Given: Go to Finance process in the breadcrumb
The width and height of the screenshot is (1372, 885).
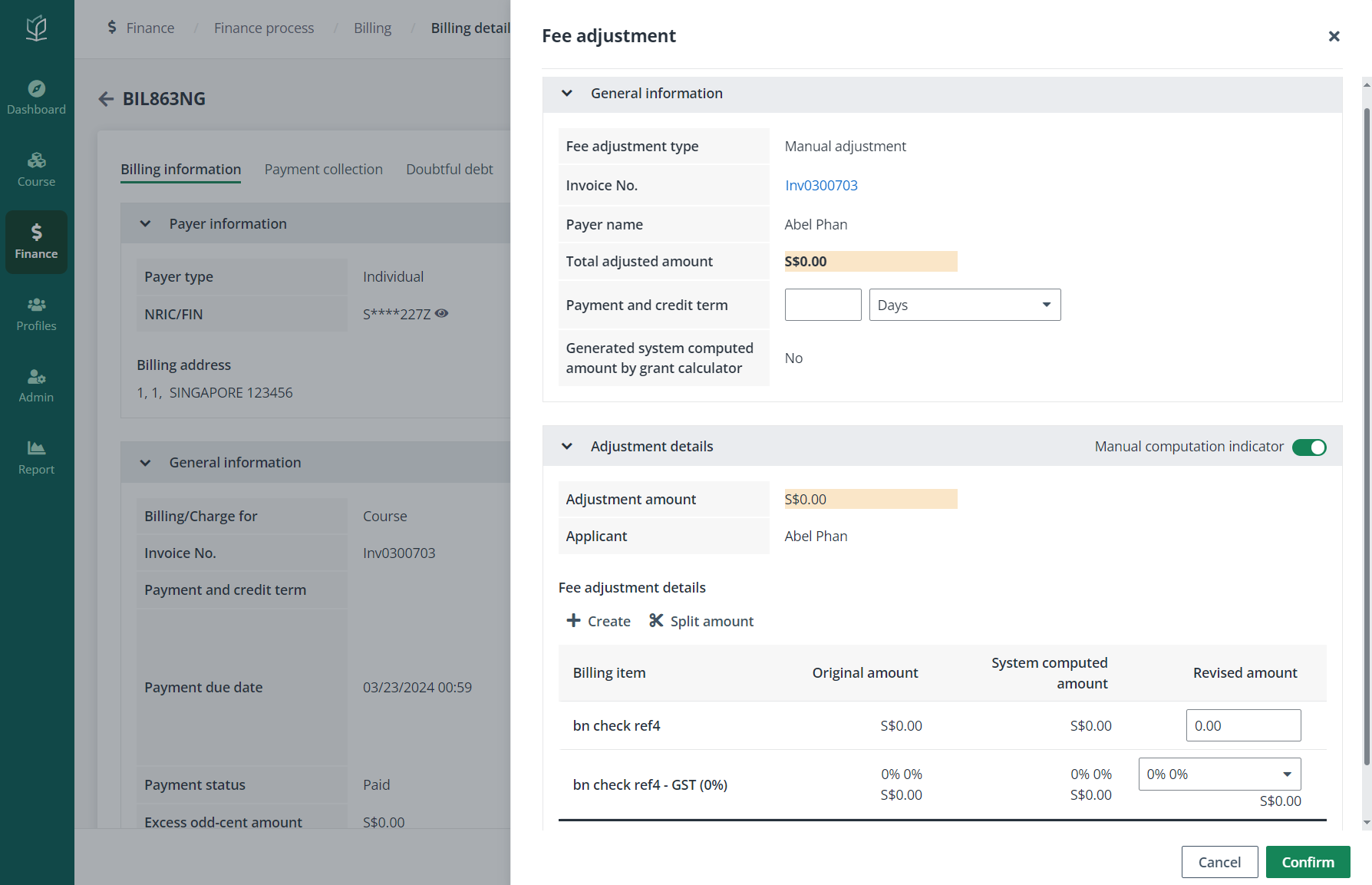Looking at the screenshot, I should tap(264, 28).
